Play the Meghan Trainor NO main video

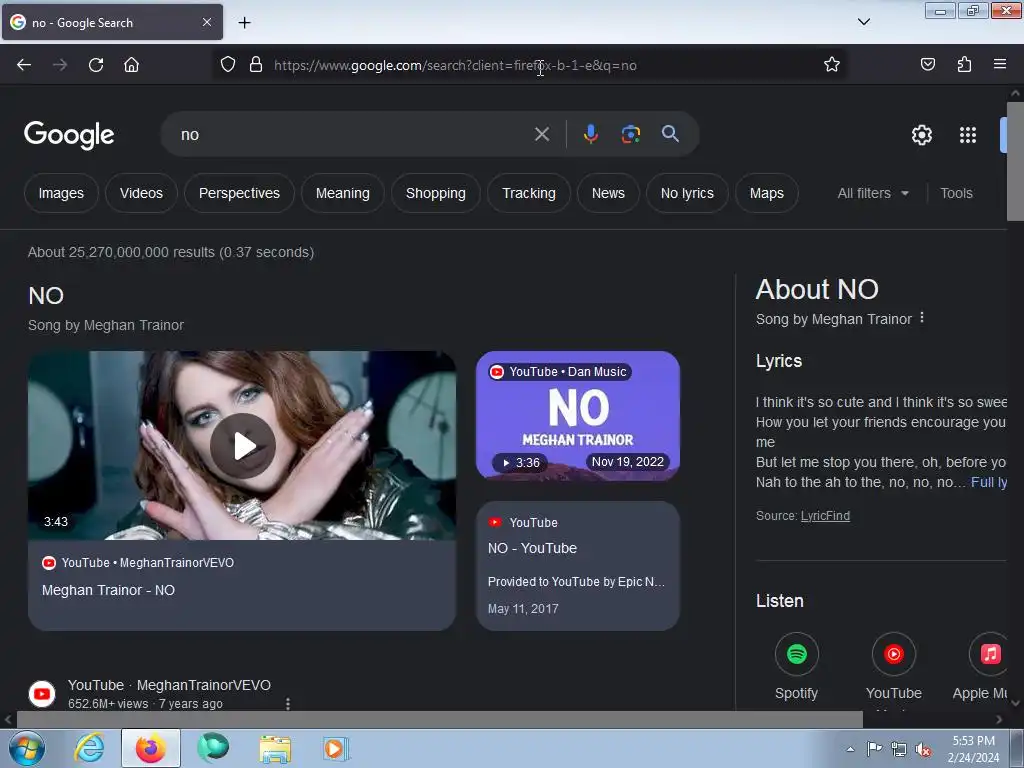[x=242, y=446]
